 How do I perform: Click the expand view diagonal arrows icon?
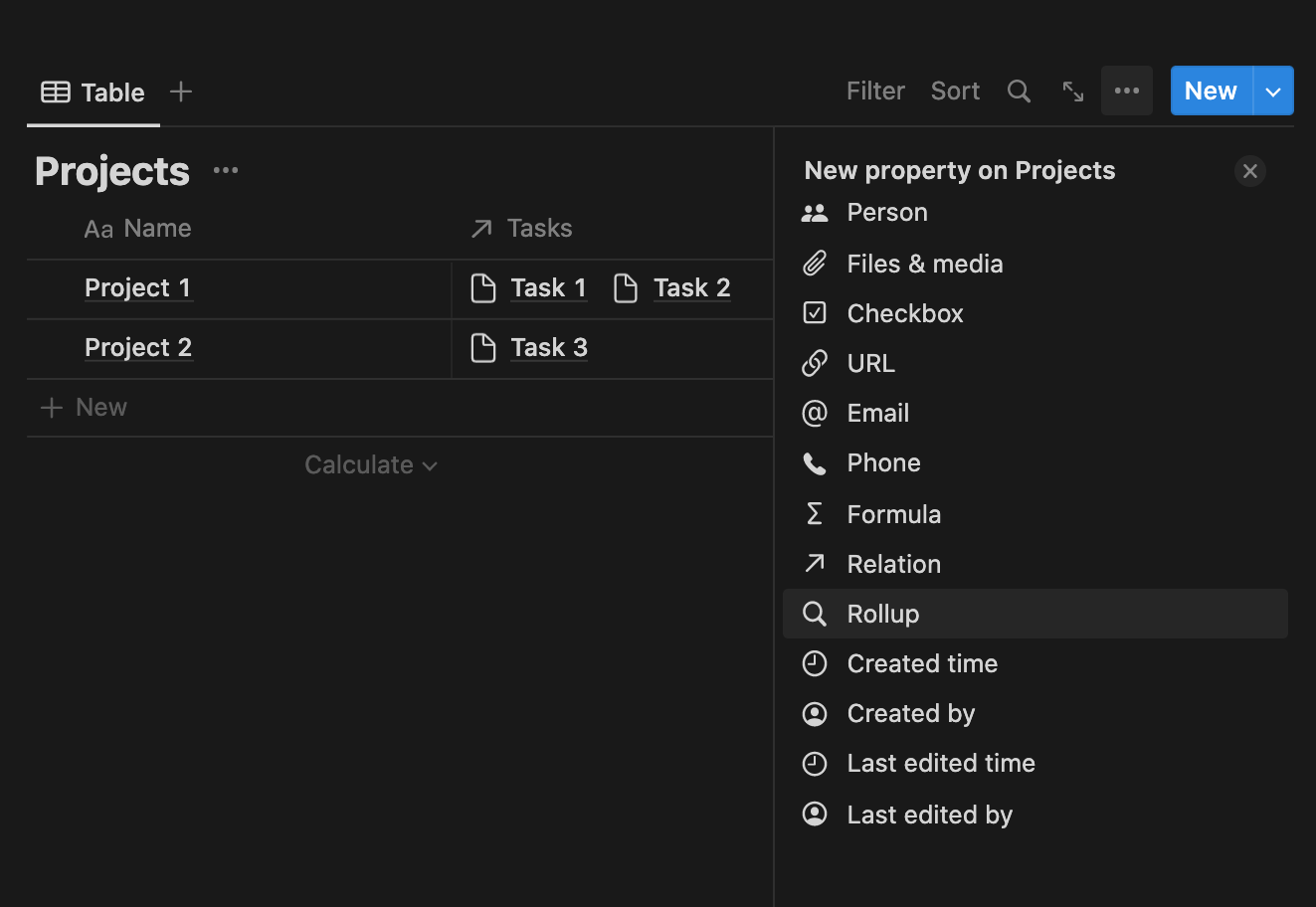click(1072, 91)
